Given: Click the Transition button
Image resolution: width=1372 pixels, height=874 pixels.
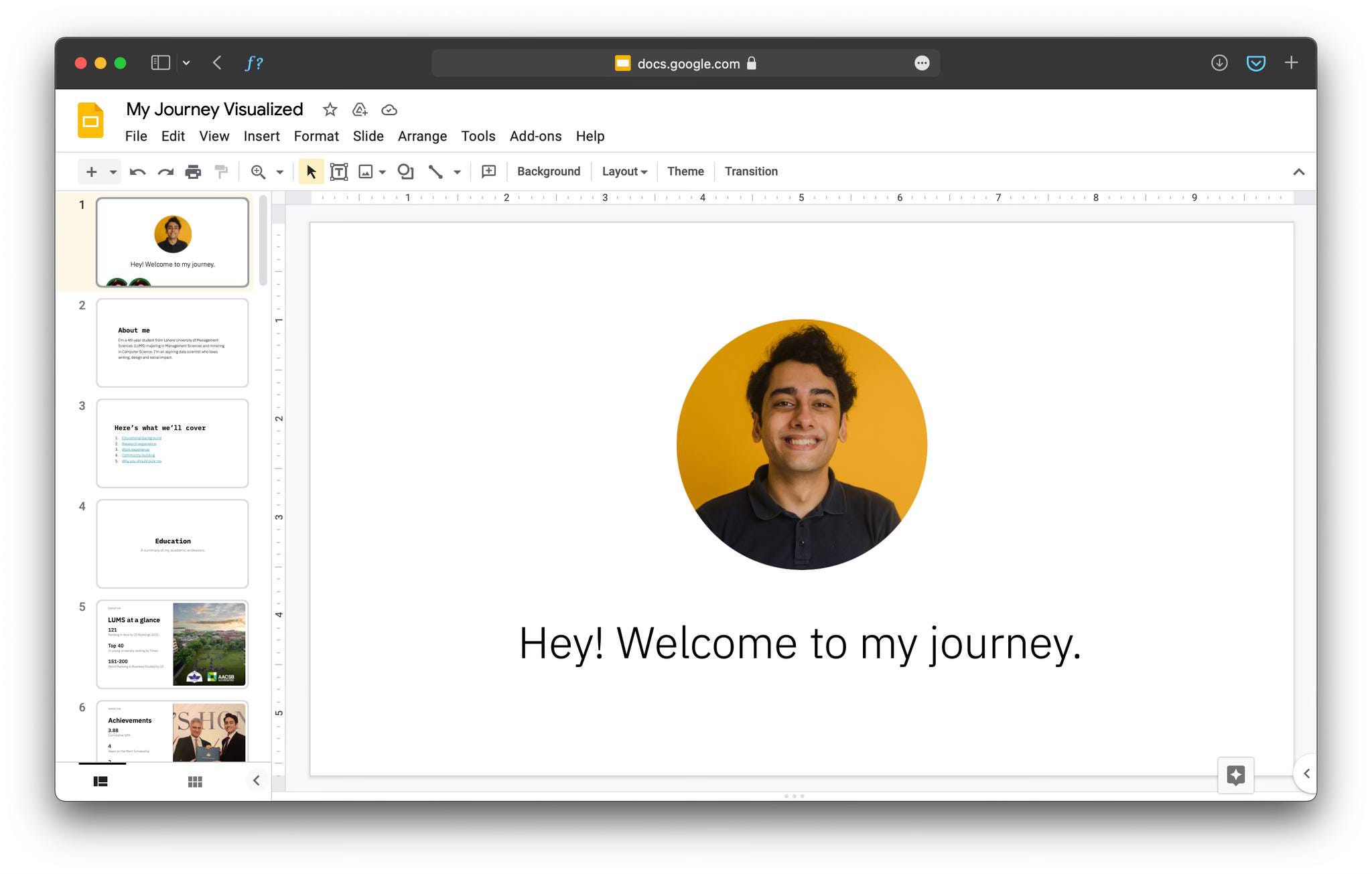Looking at the screenshot, I should click(750, 171).
